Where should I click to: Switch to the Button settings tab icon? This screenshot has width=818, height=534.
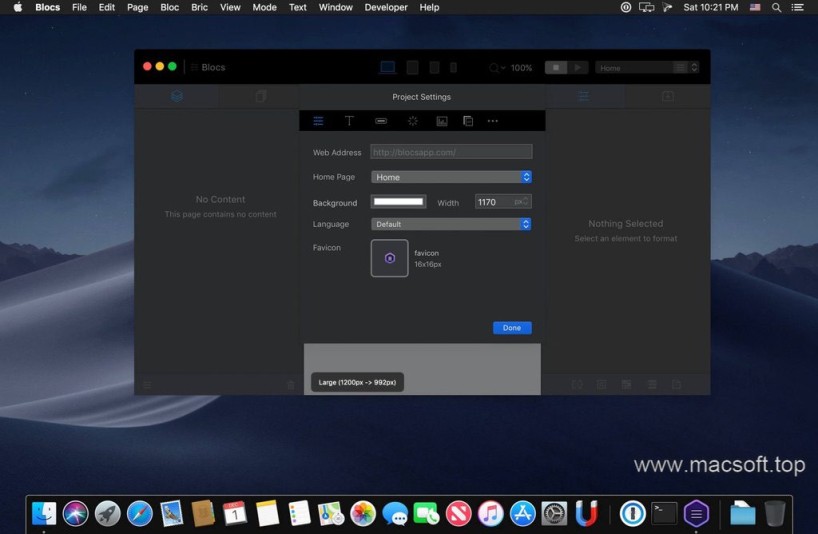(381, 121)
